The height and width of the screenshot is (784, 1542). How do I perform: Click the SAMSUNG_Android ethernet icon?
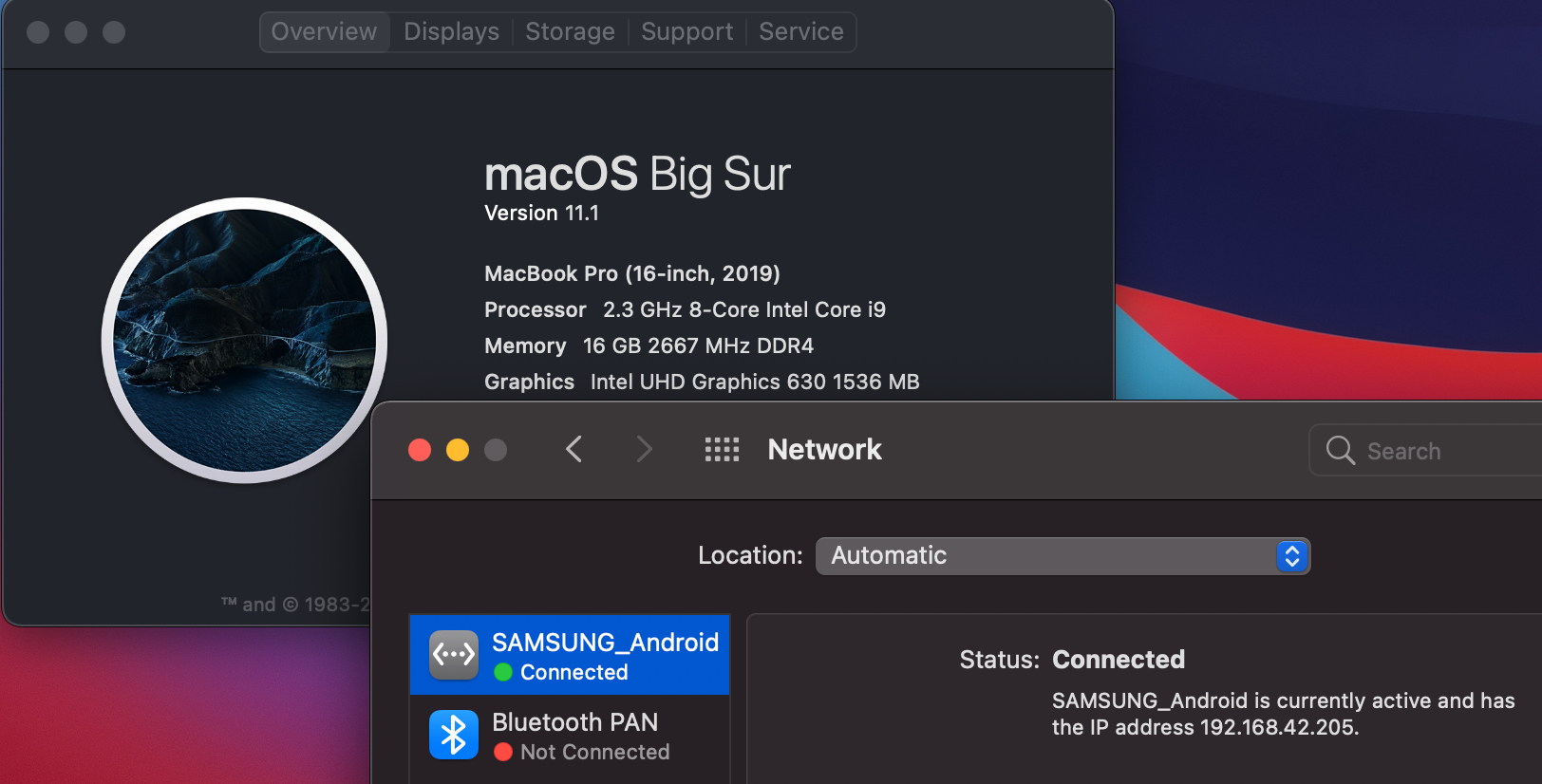pyautogui.click(x=454, y=655)
